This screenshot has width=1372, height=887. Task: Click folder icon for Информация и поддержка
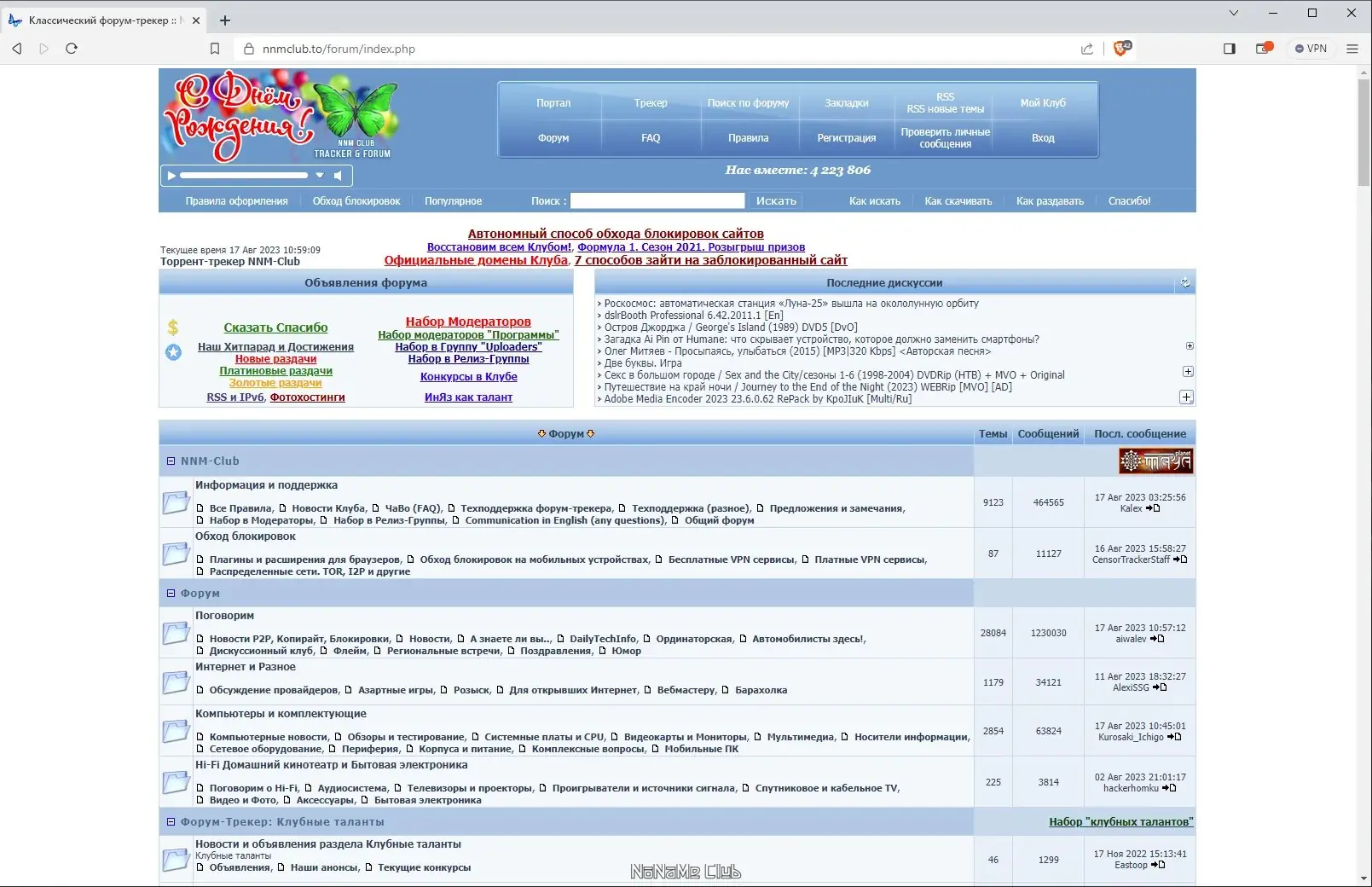pyautogui.click(x=177, y=502)
